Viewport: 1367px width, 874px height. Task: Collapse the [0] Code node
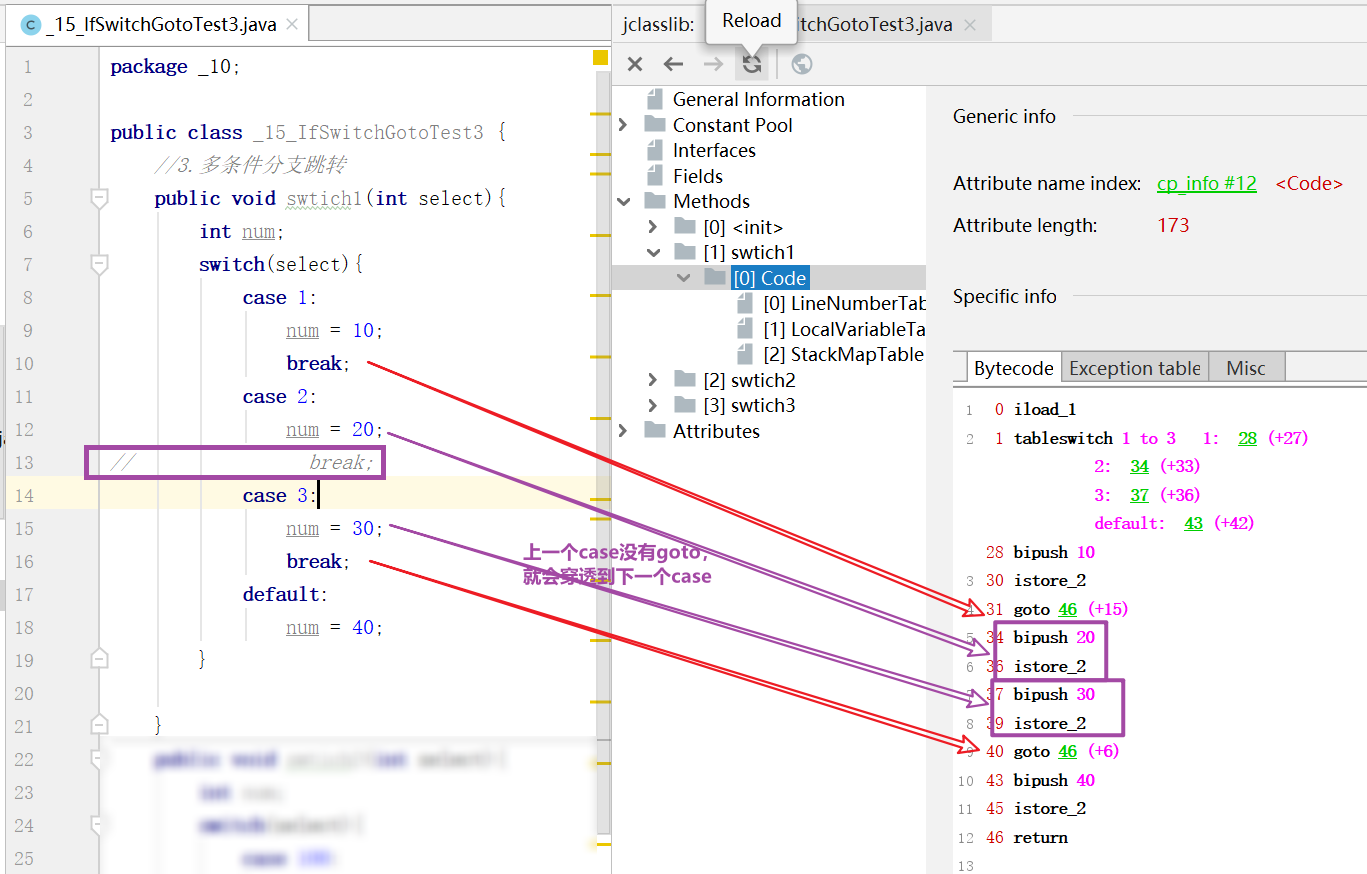683,278
